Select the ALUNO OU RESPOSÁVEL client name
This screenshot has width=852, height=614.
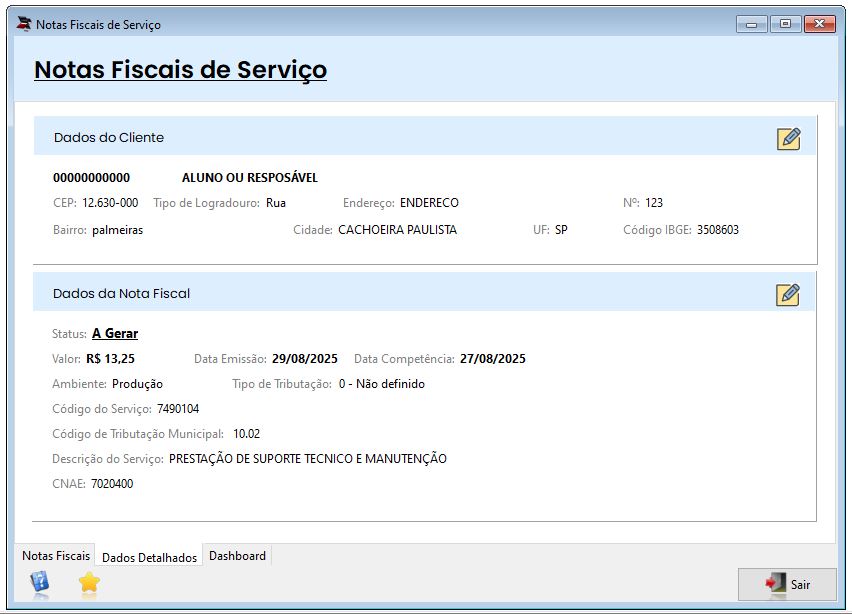pyautogui.click(x=250, y=178)
